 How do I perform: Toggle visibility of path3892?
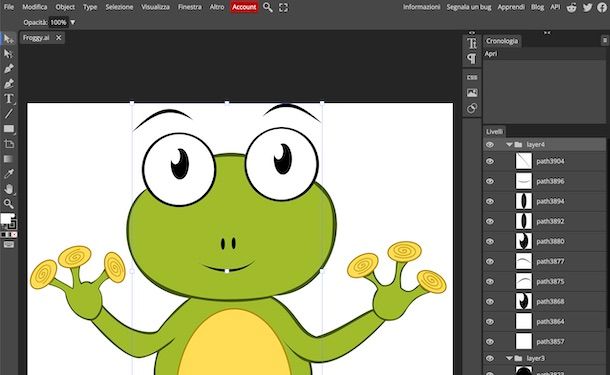pyautogui.click(x=490, y=221)
